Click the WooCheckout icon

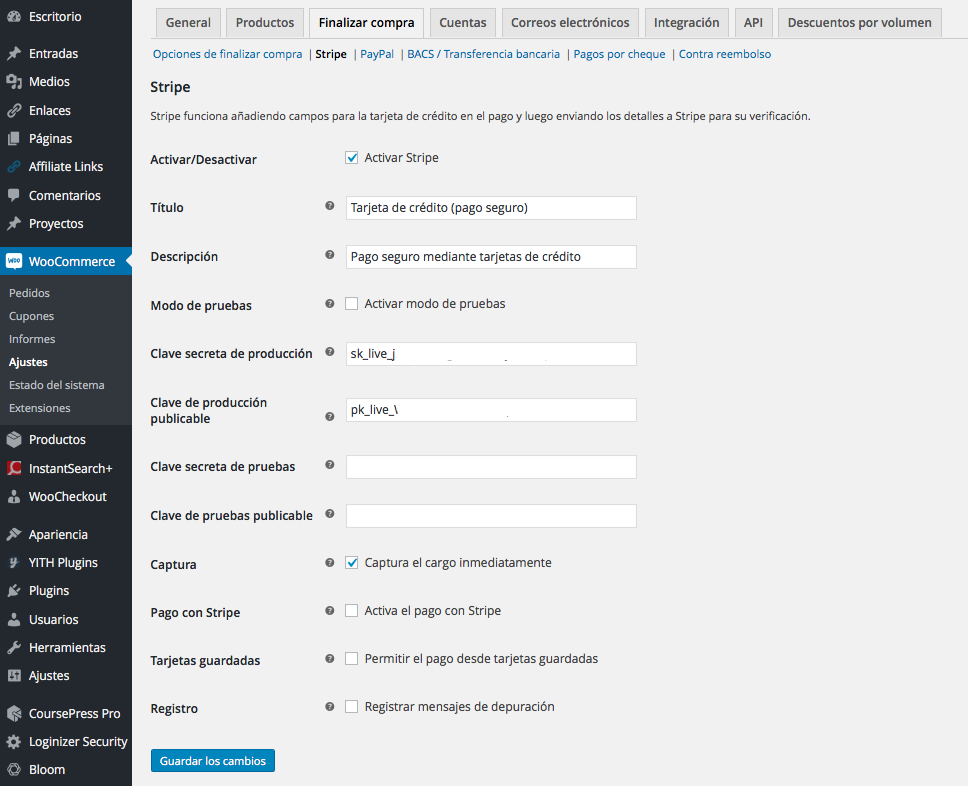[14, 496]
